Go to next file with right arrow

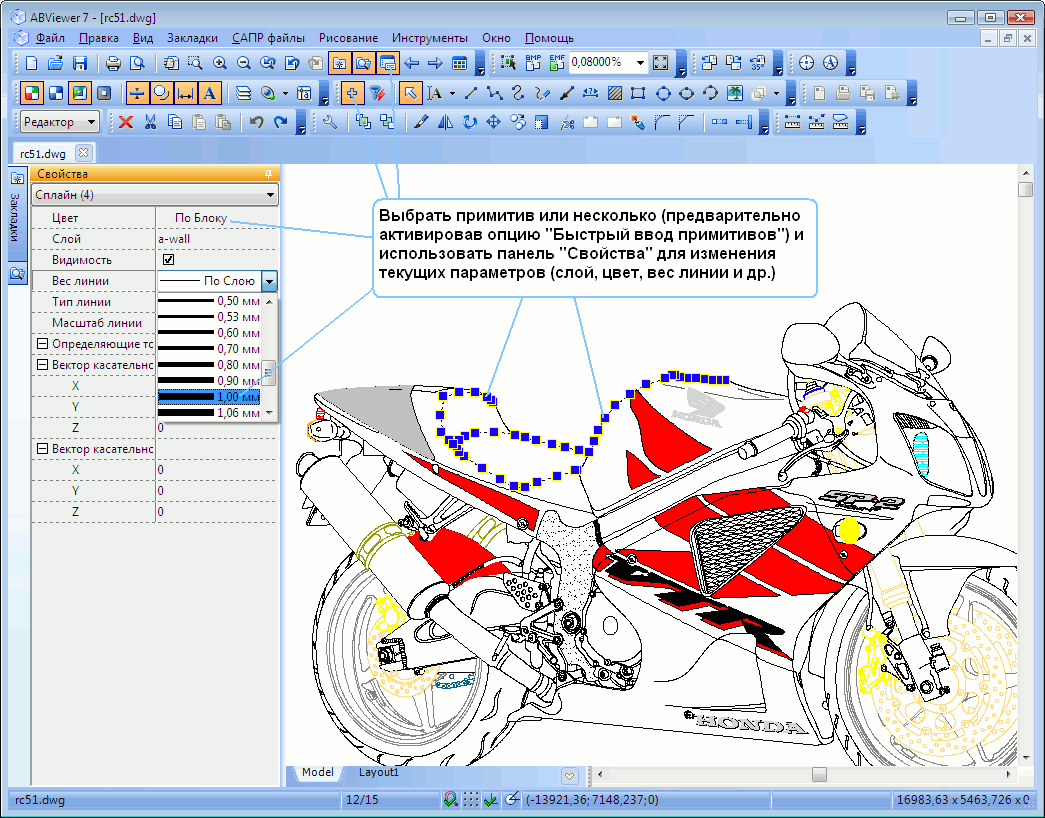point(435,63)
